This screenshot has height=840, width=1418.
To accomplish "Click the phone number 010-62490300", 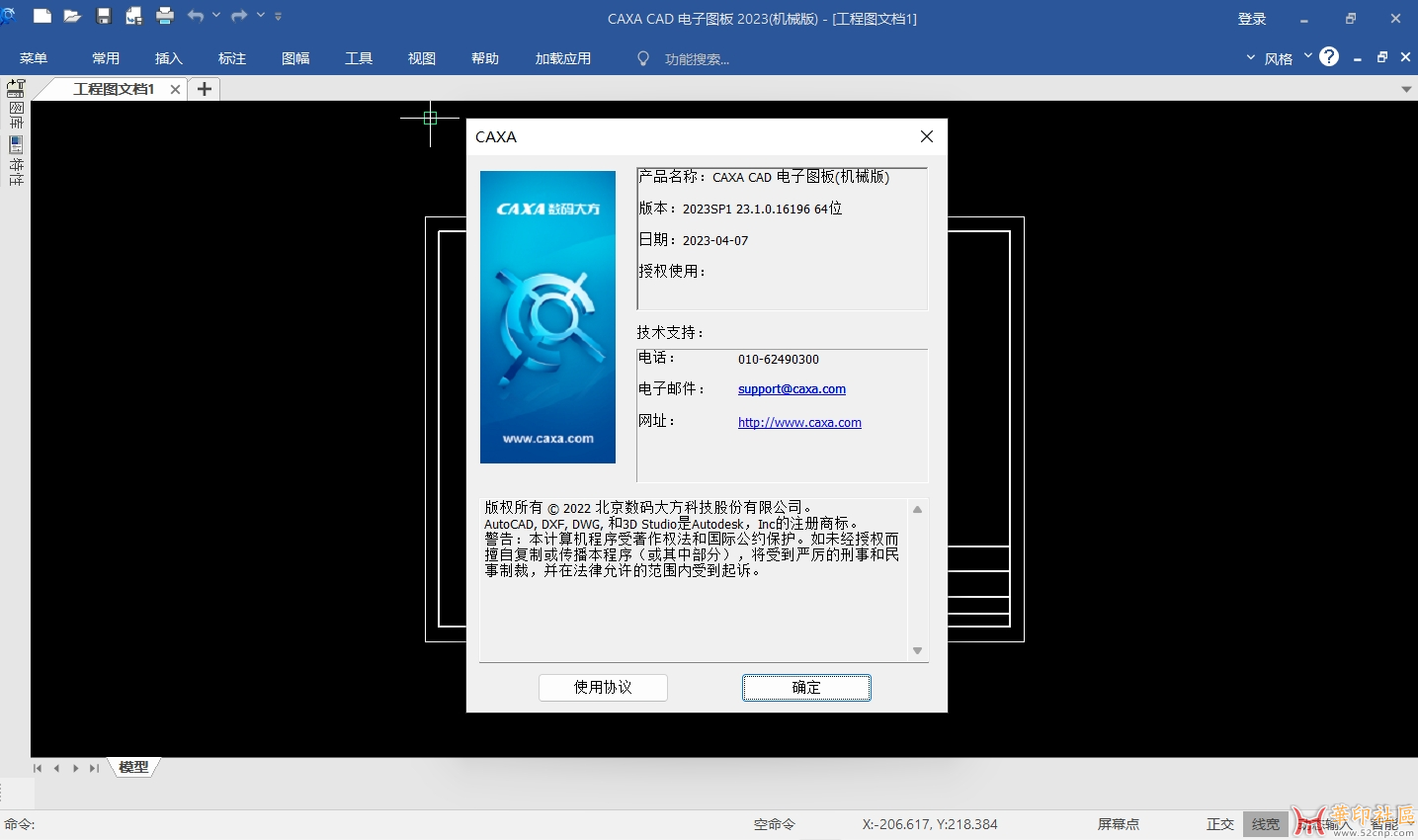I will coord(779,360).
